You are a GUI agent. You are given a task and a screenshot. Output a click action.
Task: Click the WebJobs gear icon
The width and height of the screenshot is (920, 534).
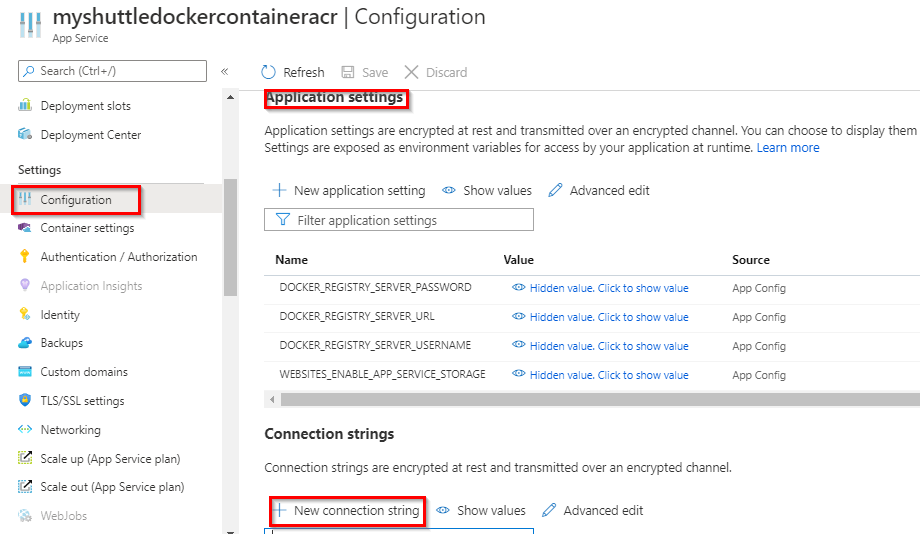pyautogui.click(x=25, y=515)
